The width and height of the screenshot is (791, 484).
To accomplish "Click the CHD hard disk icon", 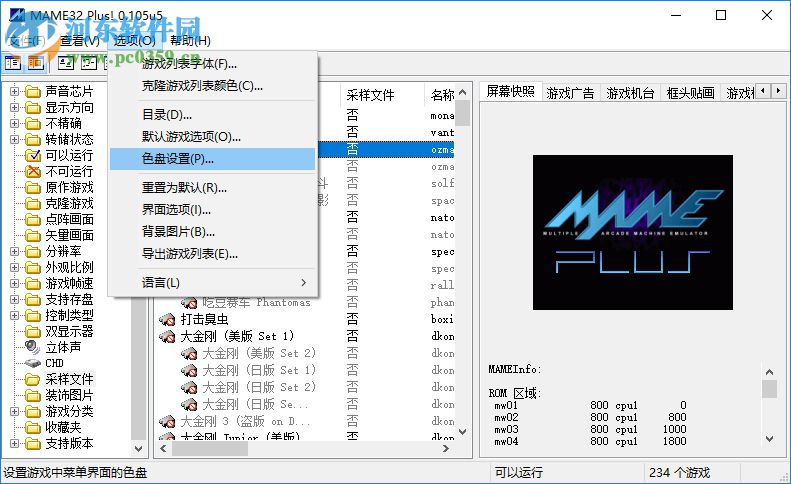I will point(33,363).
